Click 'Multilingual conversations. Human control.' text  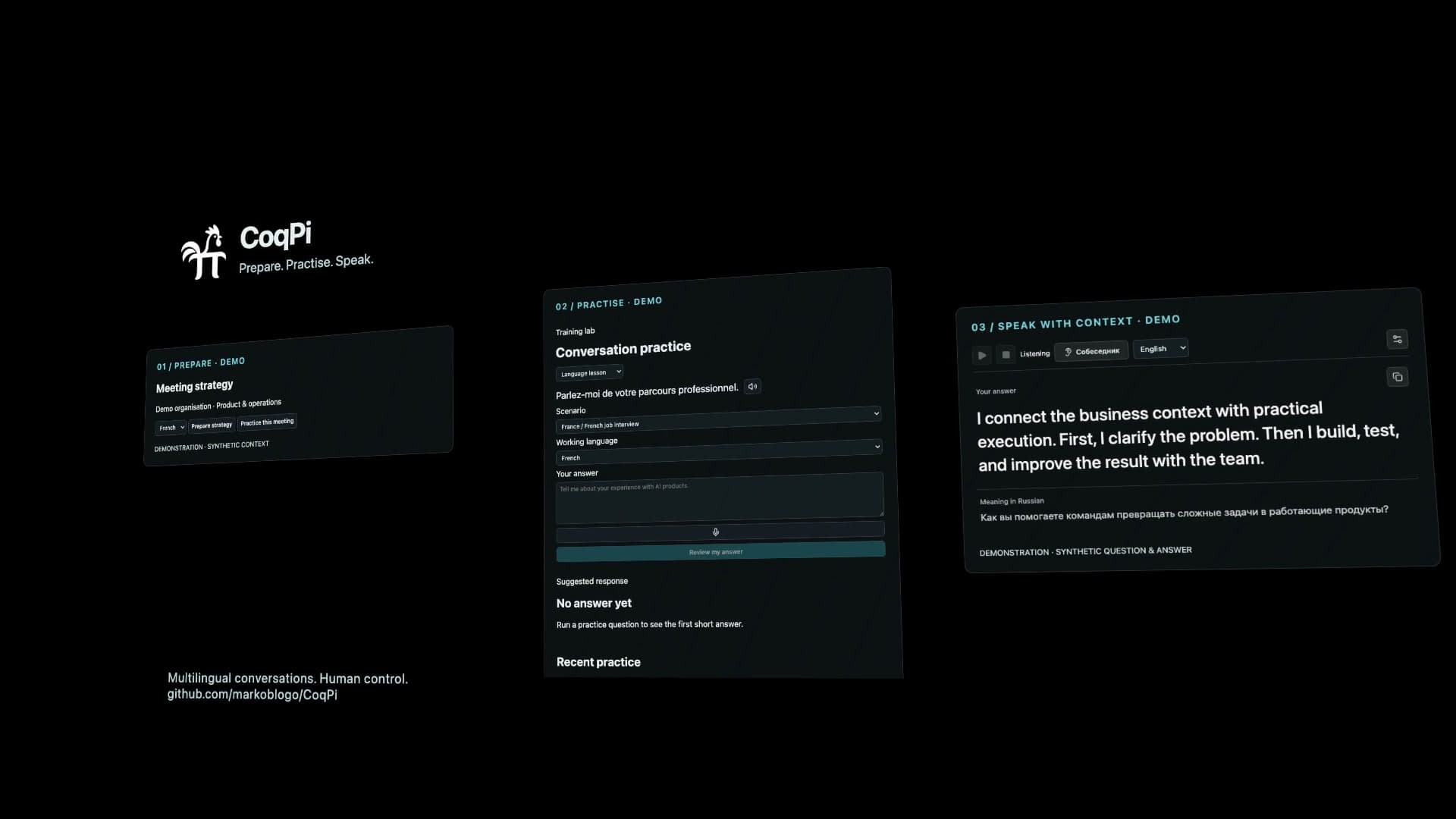[287, 679]
